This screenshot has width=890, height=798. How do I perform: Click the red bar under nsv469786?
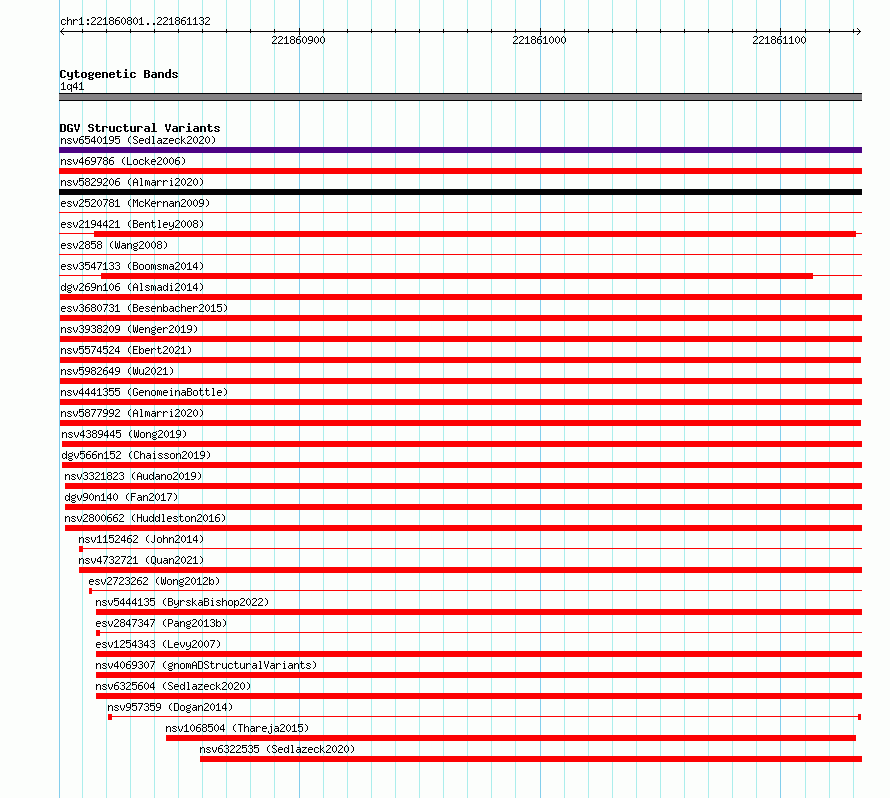(x=460, y=171)
